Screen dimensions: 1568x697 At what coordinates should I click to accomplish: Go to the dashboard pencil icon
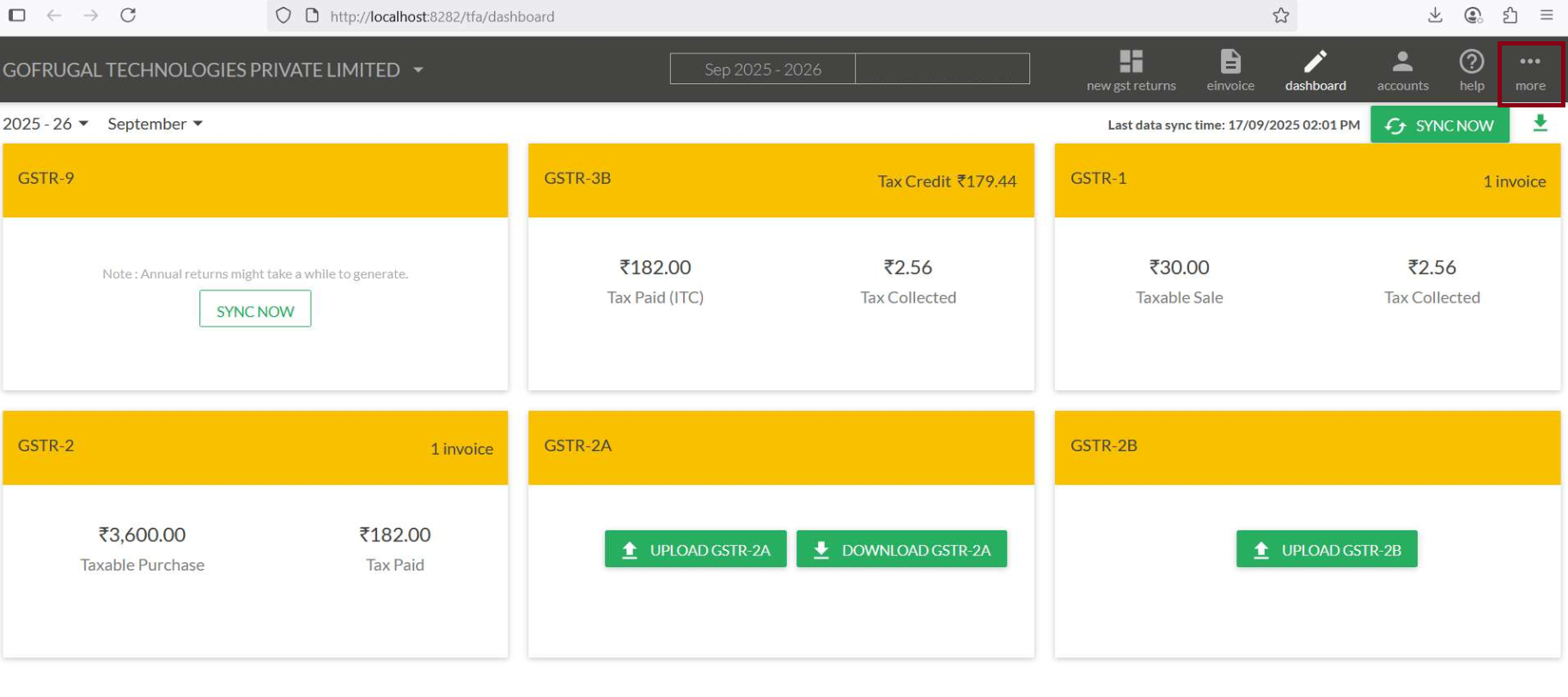coord(1315,63)
